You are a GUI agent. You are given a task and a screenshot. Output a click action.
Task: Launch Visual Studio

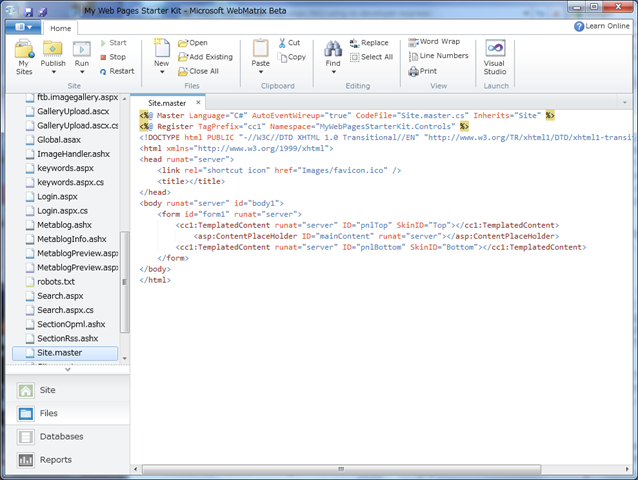495,57
